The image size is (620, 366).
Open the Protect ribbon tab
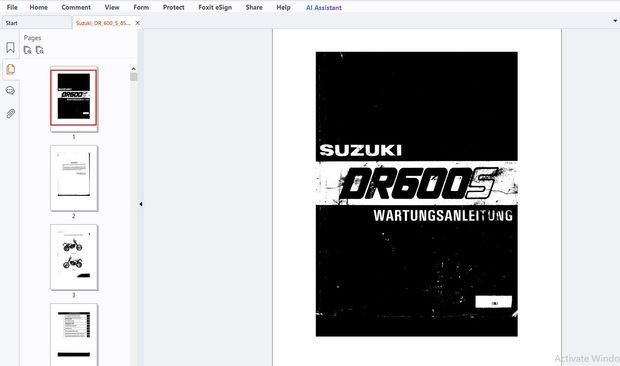(x=174, y=7)
